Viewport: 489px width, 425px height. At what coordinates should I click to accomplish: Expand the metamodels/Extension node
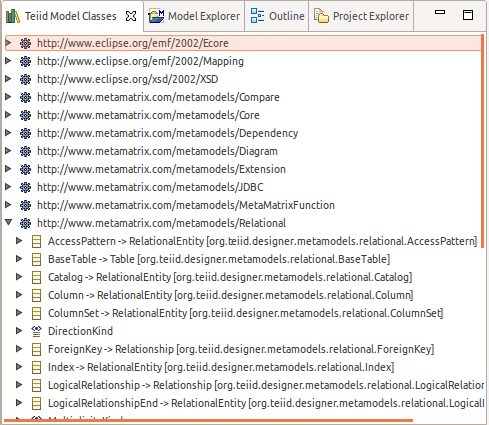(x=9, y=169)
